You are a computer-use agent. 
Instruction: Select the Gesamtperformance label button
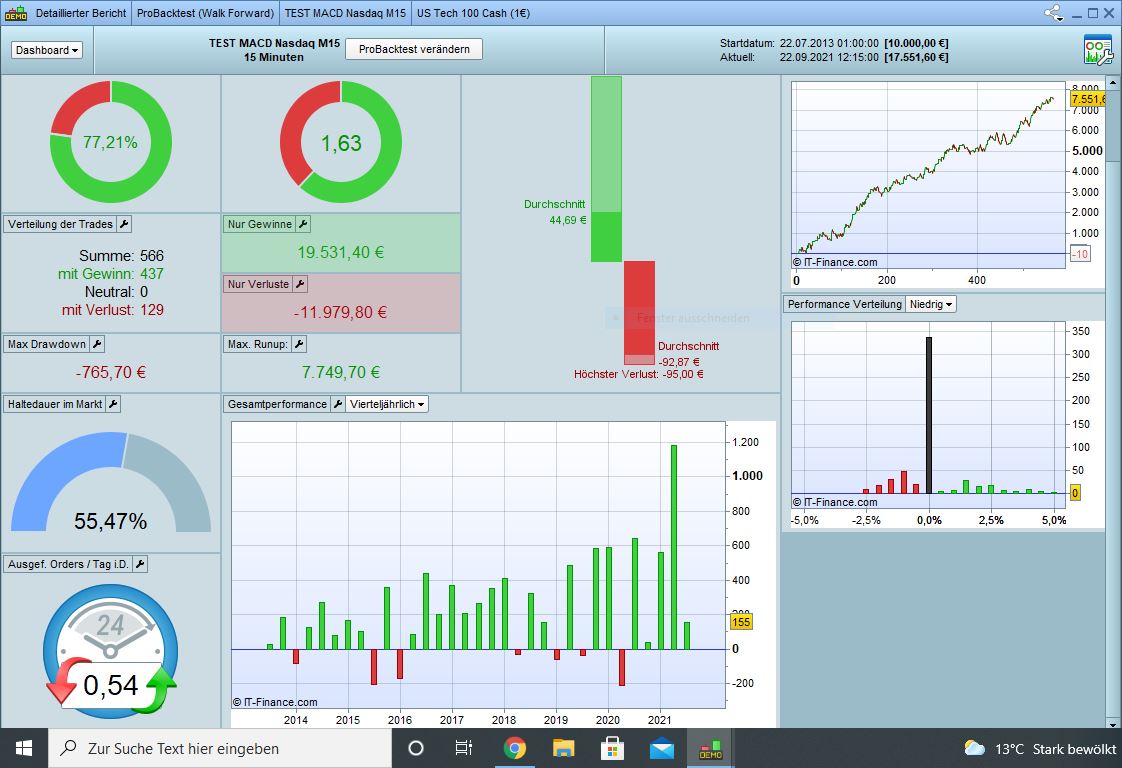pyautogui.click(x=277, y=404)
